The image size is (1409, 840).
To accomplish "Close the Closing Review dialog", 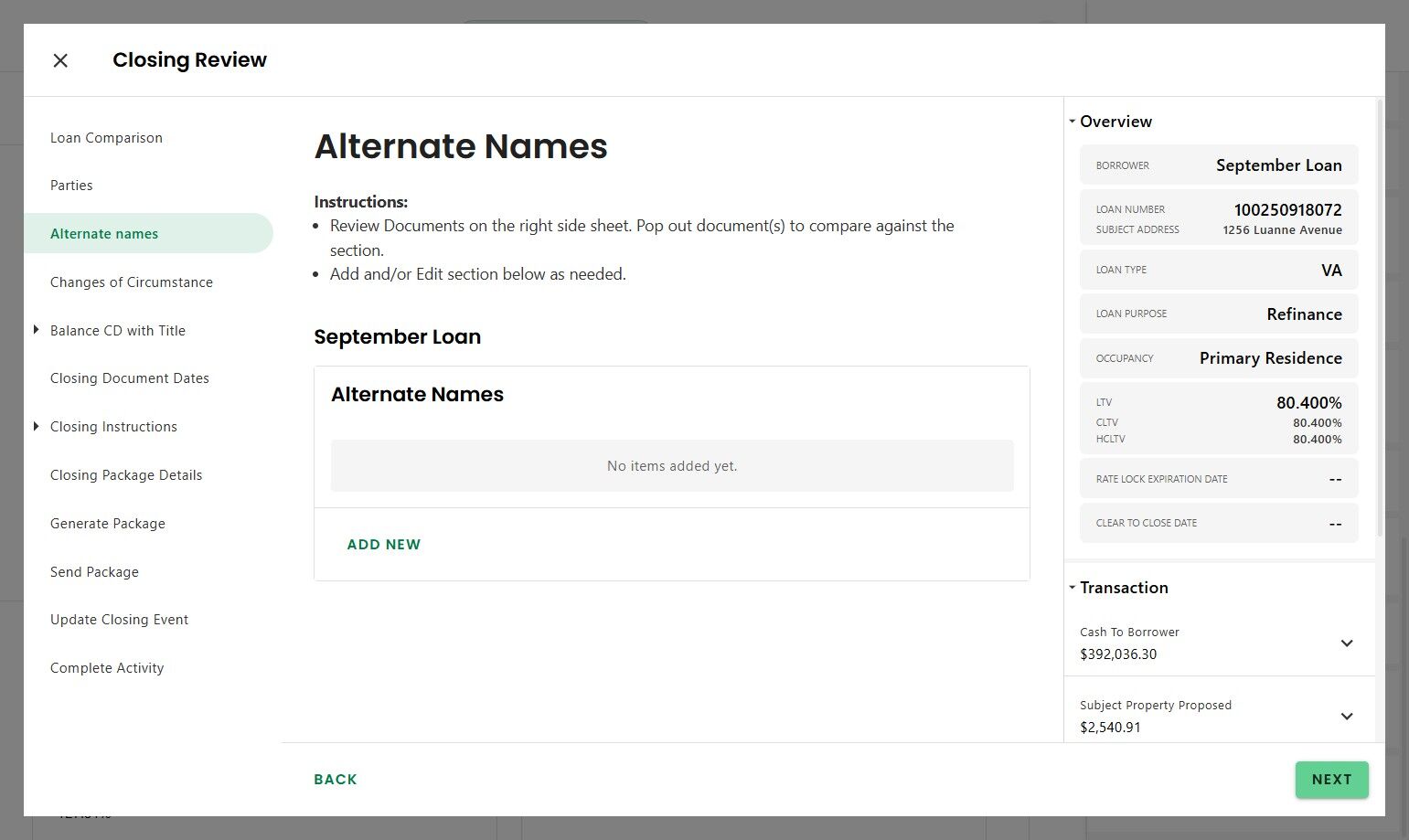I will tap(60, 60).
